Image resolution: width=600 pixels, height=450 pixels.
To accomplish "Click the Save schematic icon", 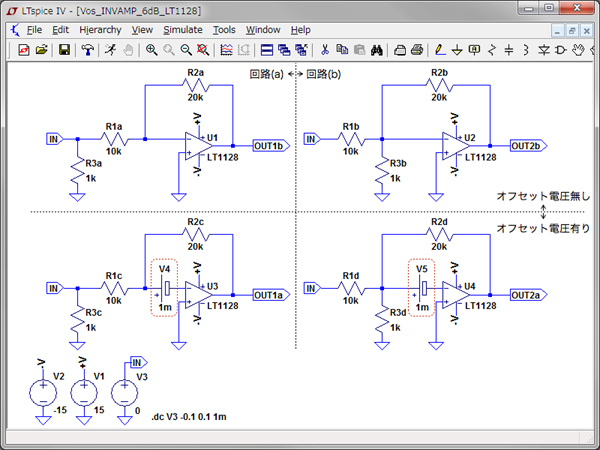I will [x=63, y=49].
